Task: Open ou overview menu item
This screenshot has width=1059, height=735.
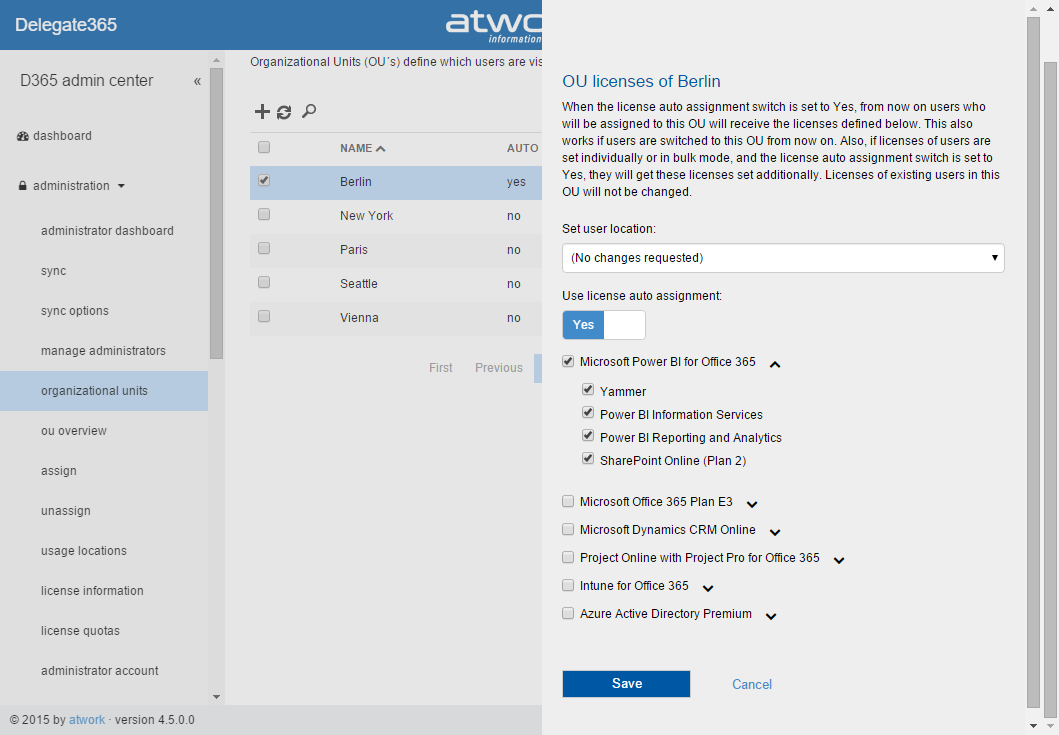Action: (74, 431)
